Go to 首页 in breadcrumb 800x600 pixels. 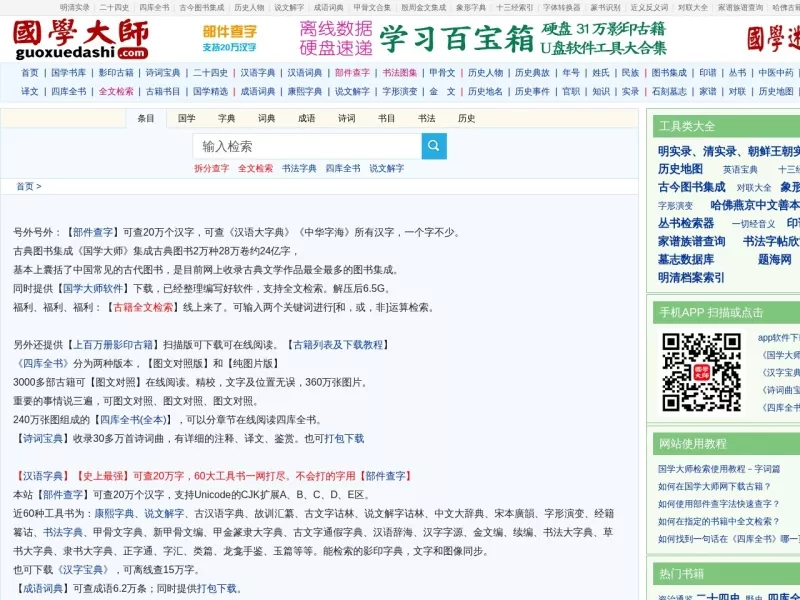(x=24, y=186)
